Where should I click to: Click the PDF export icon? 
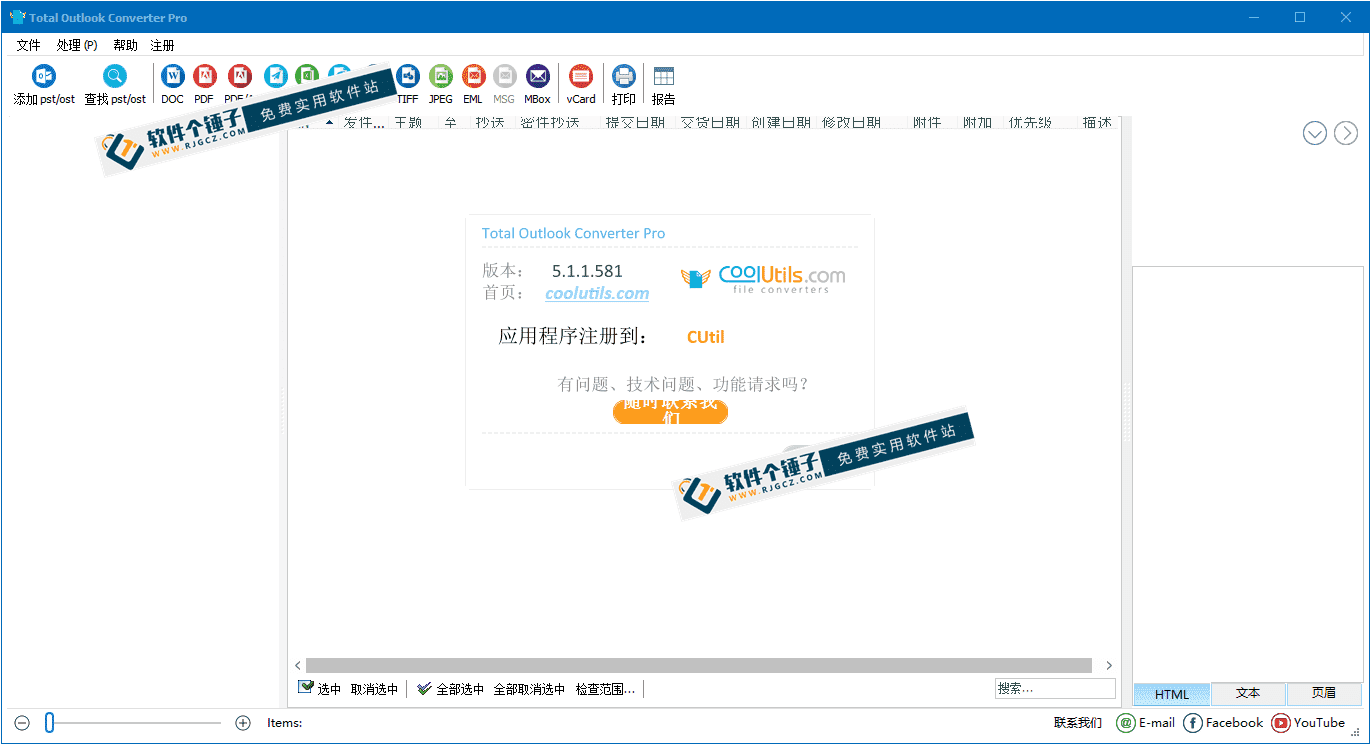pyautogui.click(x=204, y=76)
